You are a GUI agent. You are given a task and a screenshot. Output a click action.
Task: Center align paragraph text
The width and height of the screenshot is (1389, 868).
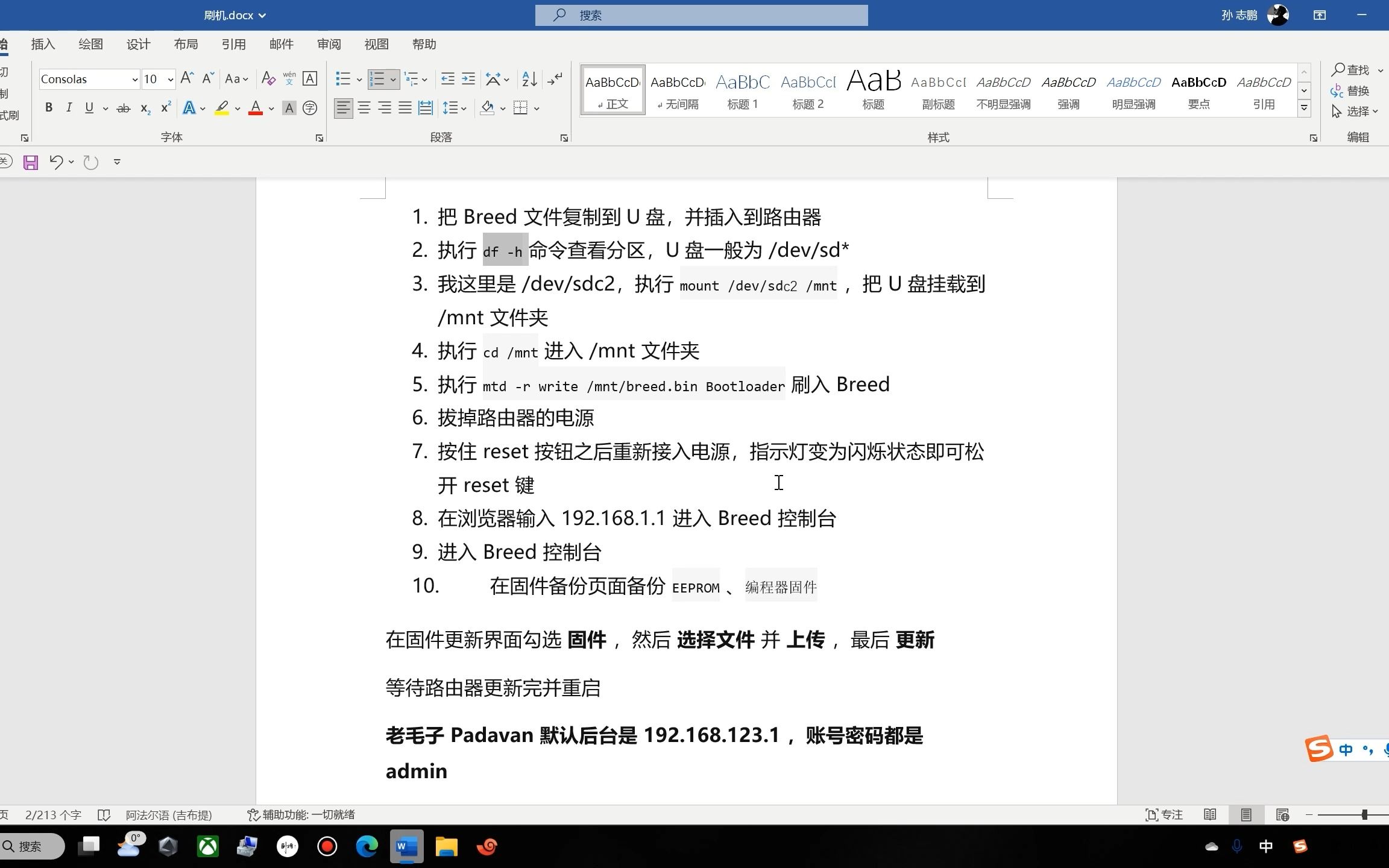tap(364, 108)
